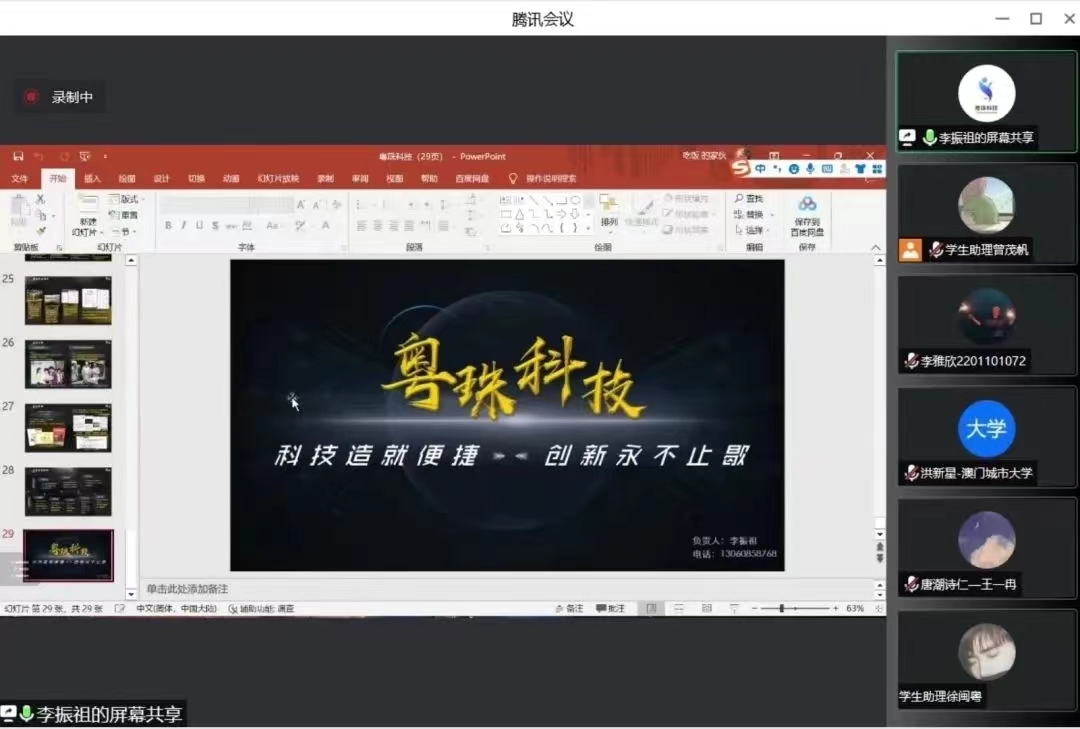The width and height of the screenshot is (1080, 729).
Task: Select slide 26 thumbnail
Action: point(68,364)
